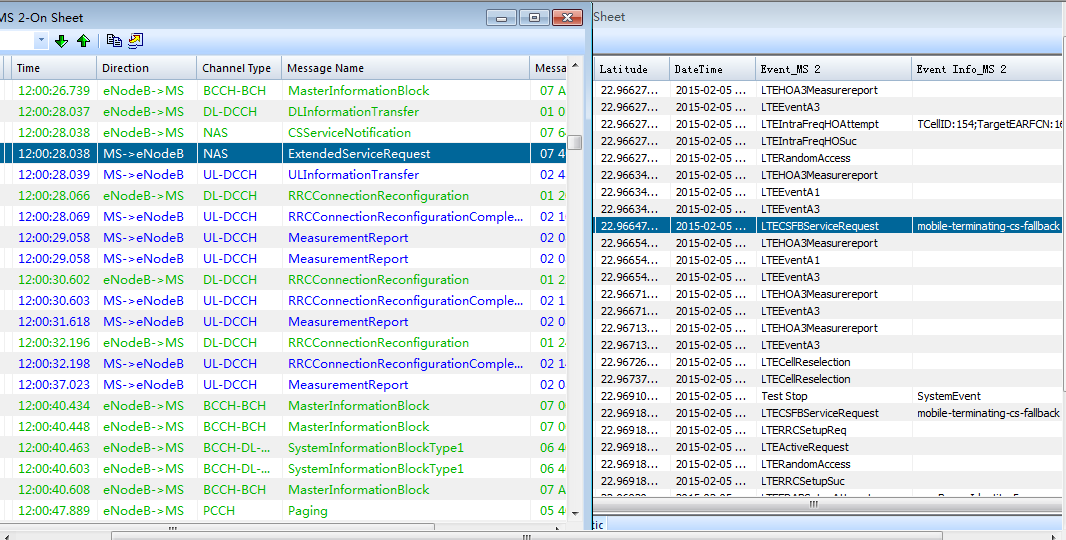1066x540 pixels.
Task: Click the Event Info_MS 2 column header
Action: (988, 69)
